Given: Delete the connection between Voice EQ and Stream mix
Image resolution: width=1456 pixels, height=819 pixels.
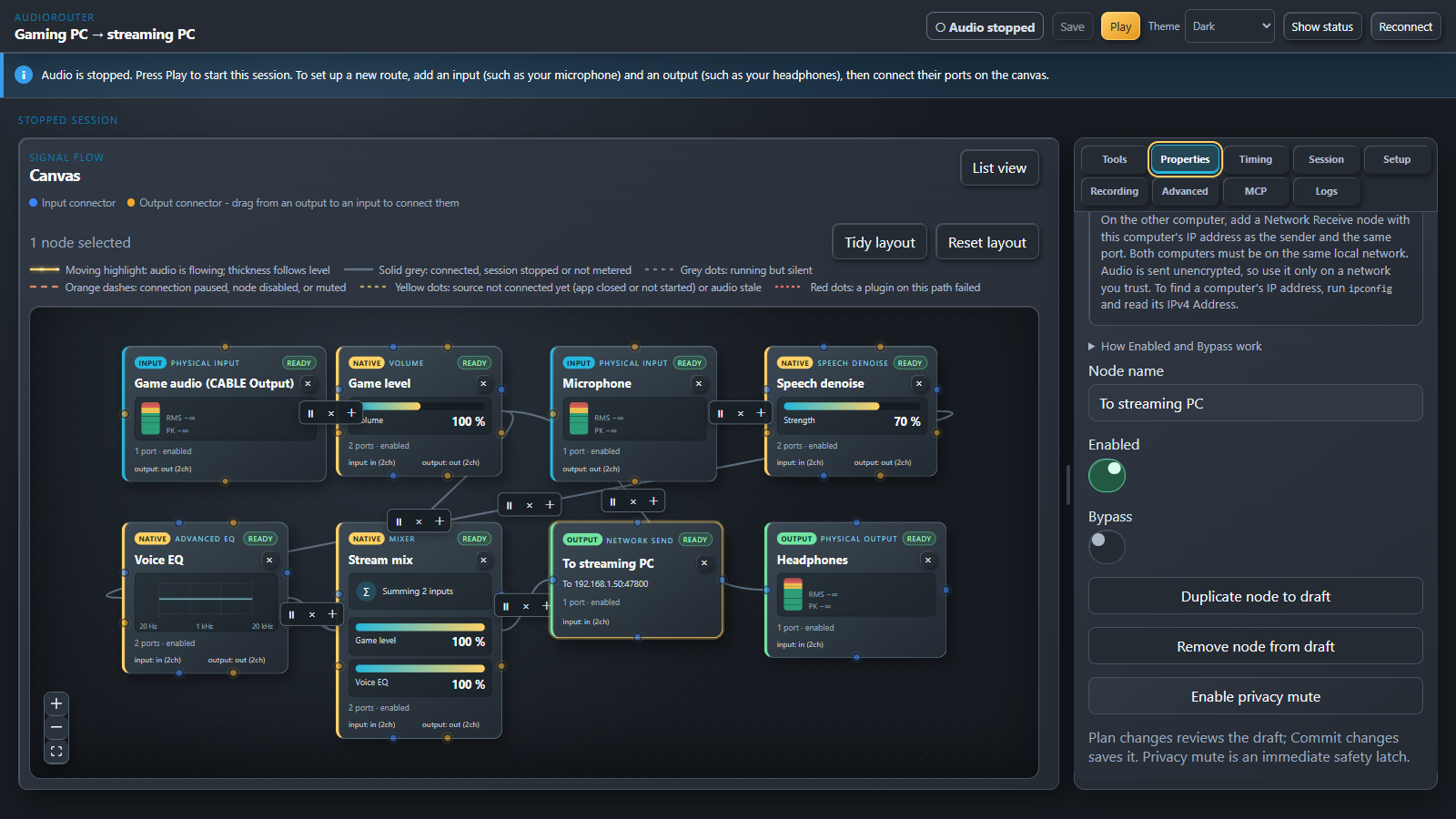Looking at the screenshot, I should tap(312, 614).
